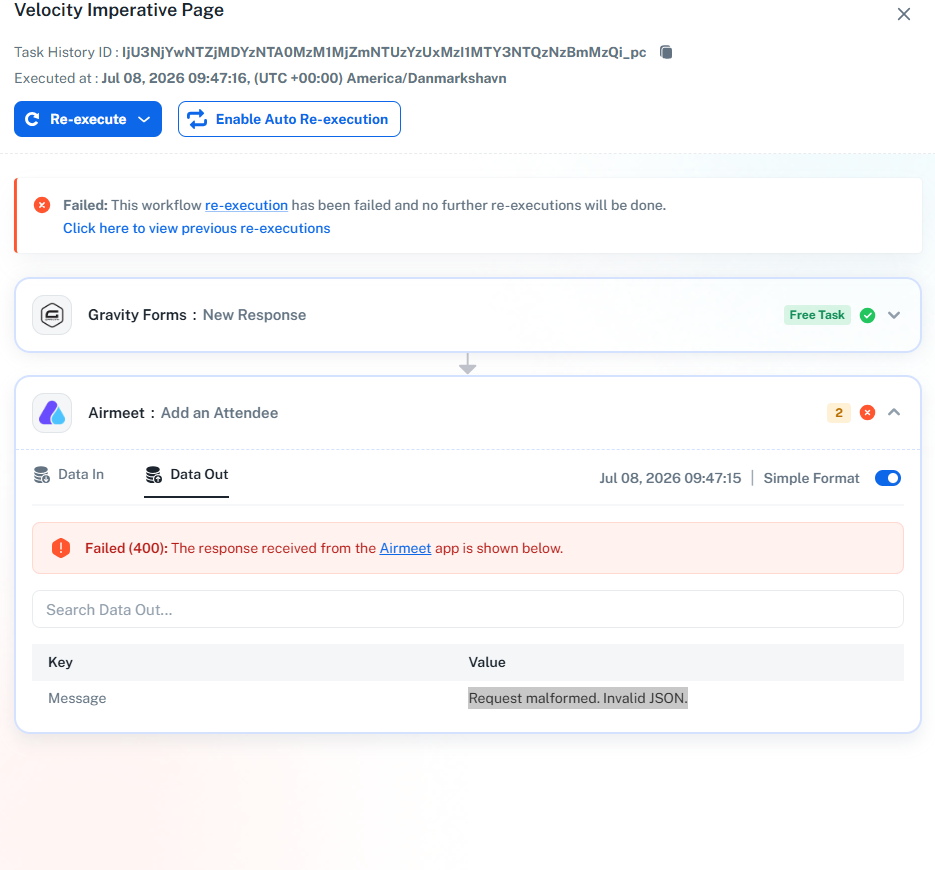This screenshot has height=870, width=935.
Task: Copy the Task History ID
Action: click(x=666, y=52)
